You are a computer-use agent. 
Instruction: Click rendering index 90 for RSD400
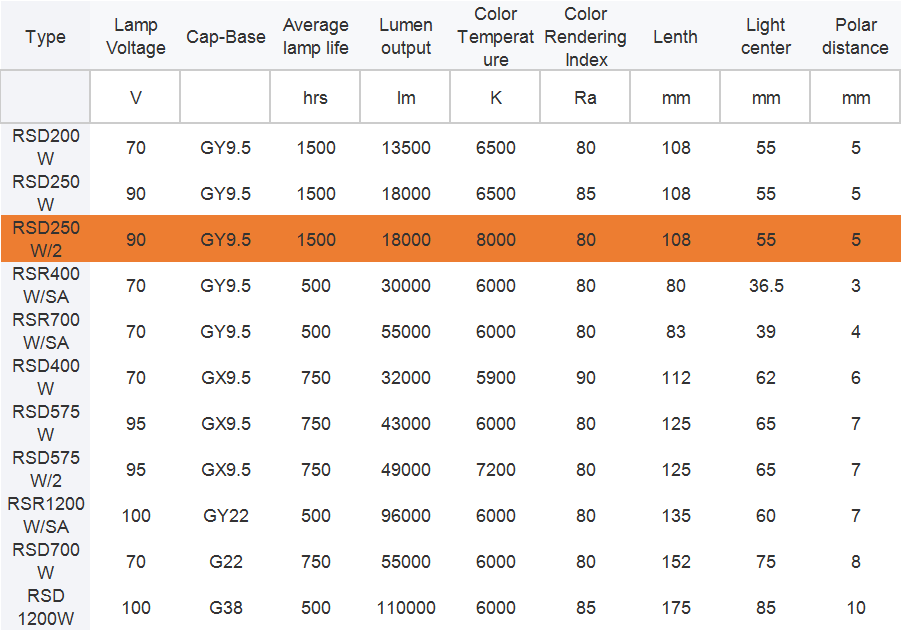click(x=586, y=378)
